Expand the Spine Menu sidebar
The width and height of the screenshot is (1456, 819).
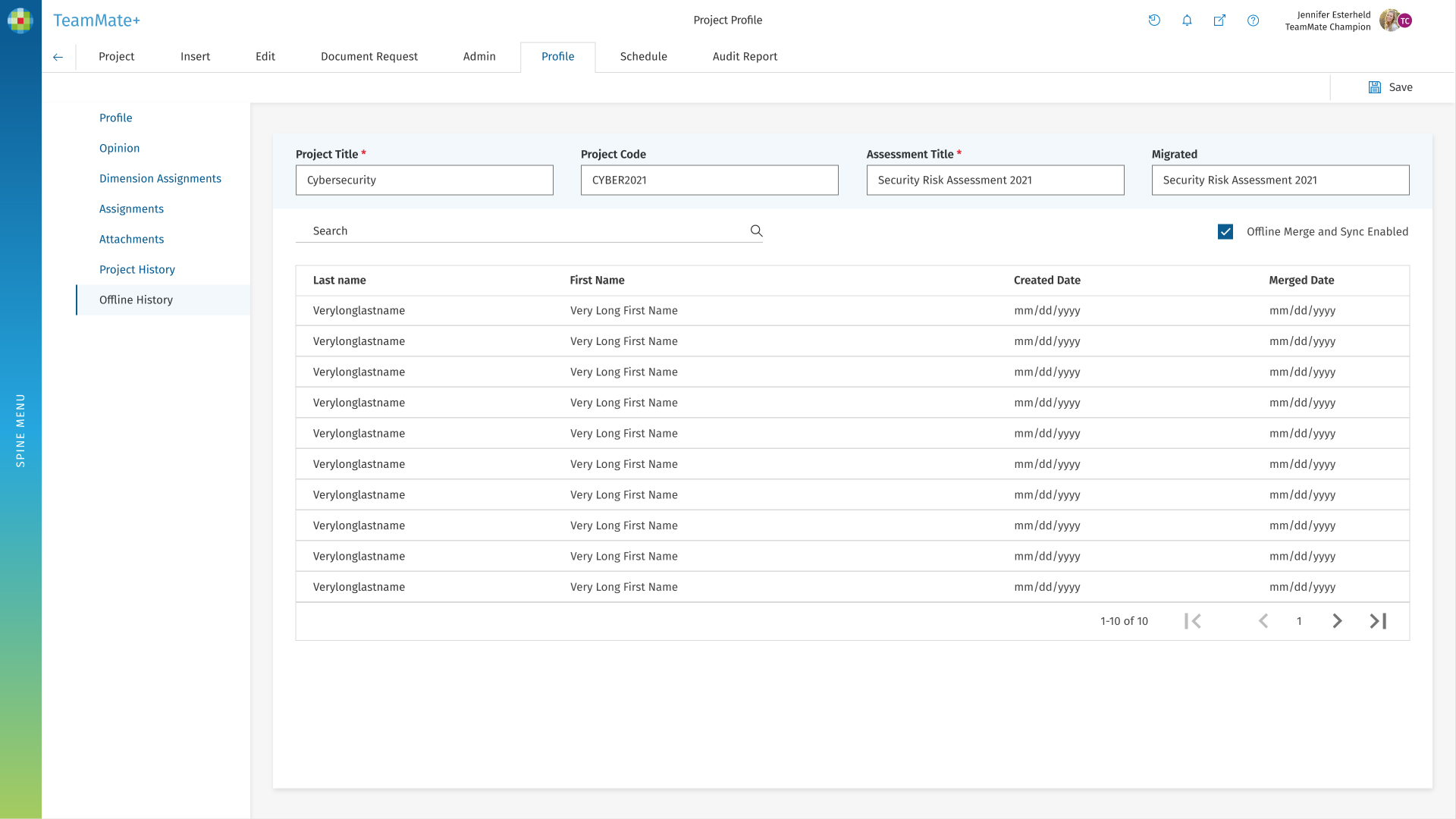[20, 430]
